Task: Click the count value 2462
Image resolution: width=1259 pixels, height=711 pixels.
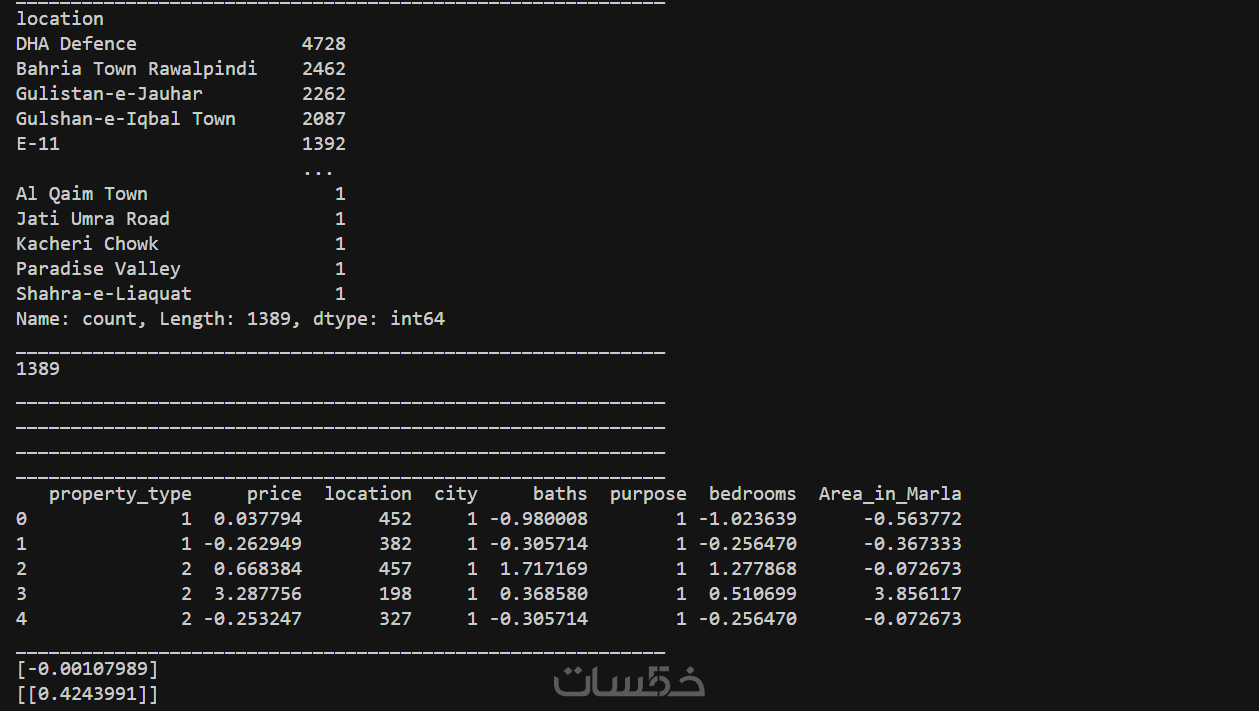Action: (x=324, y=69)
